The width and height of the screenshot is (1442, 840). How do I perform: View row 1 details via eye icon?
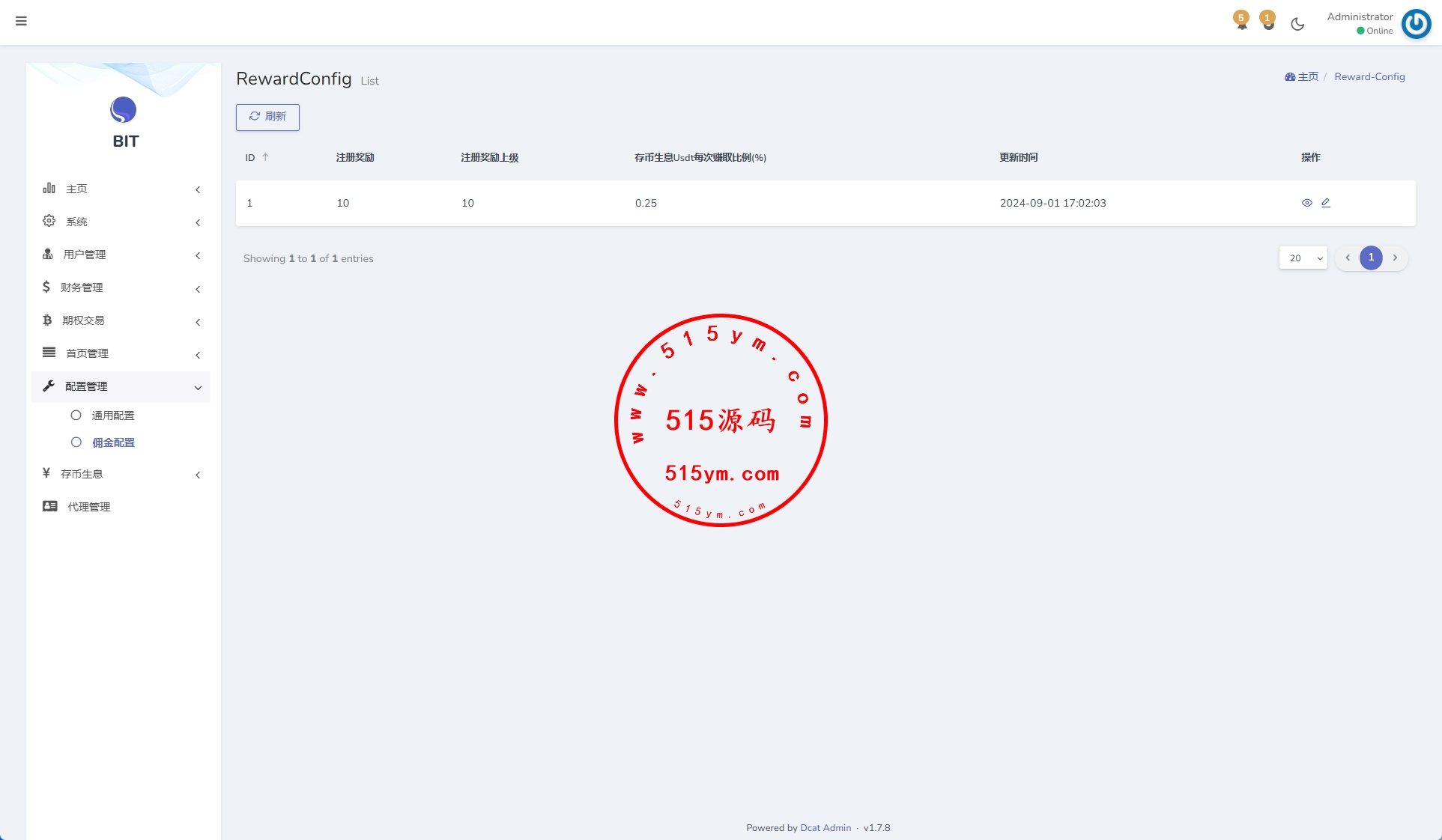1306,203
